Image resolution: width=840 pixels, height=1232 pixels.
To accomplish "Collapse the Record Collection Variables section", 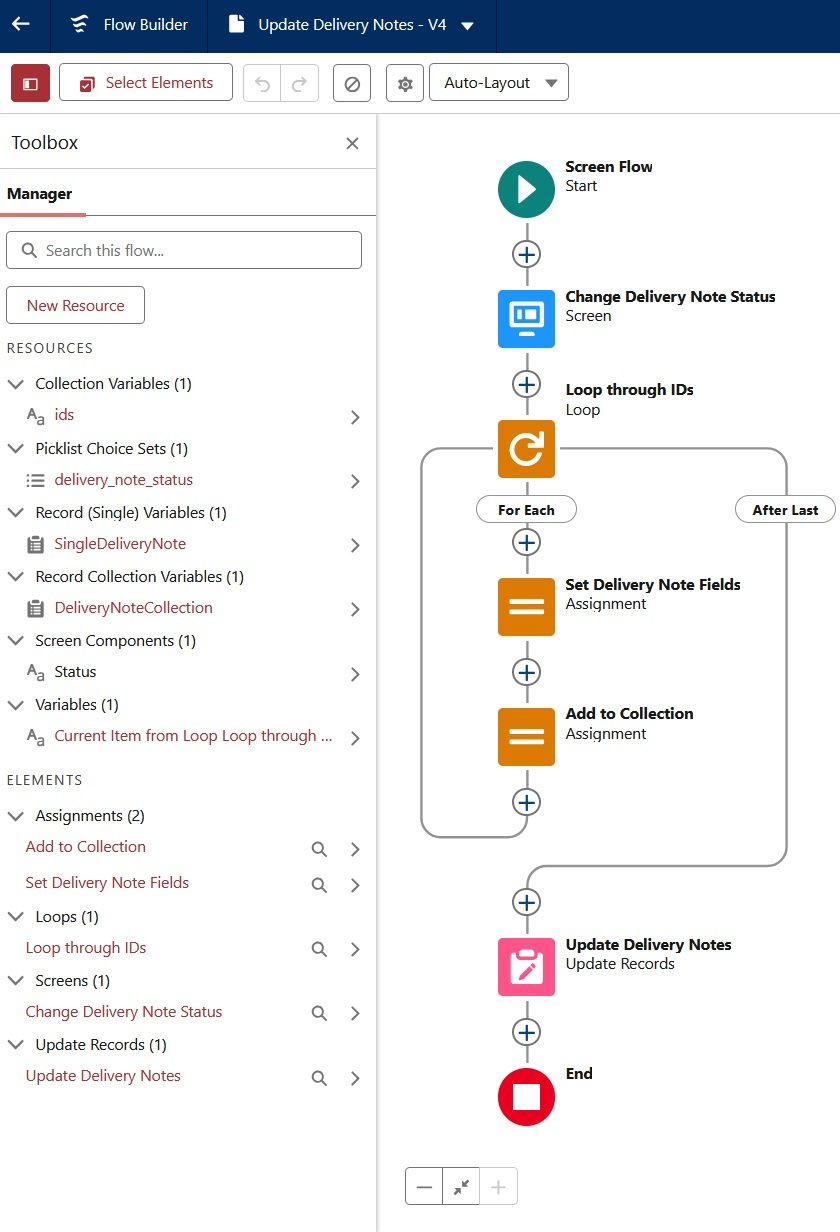I will [x=16, y=576].
